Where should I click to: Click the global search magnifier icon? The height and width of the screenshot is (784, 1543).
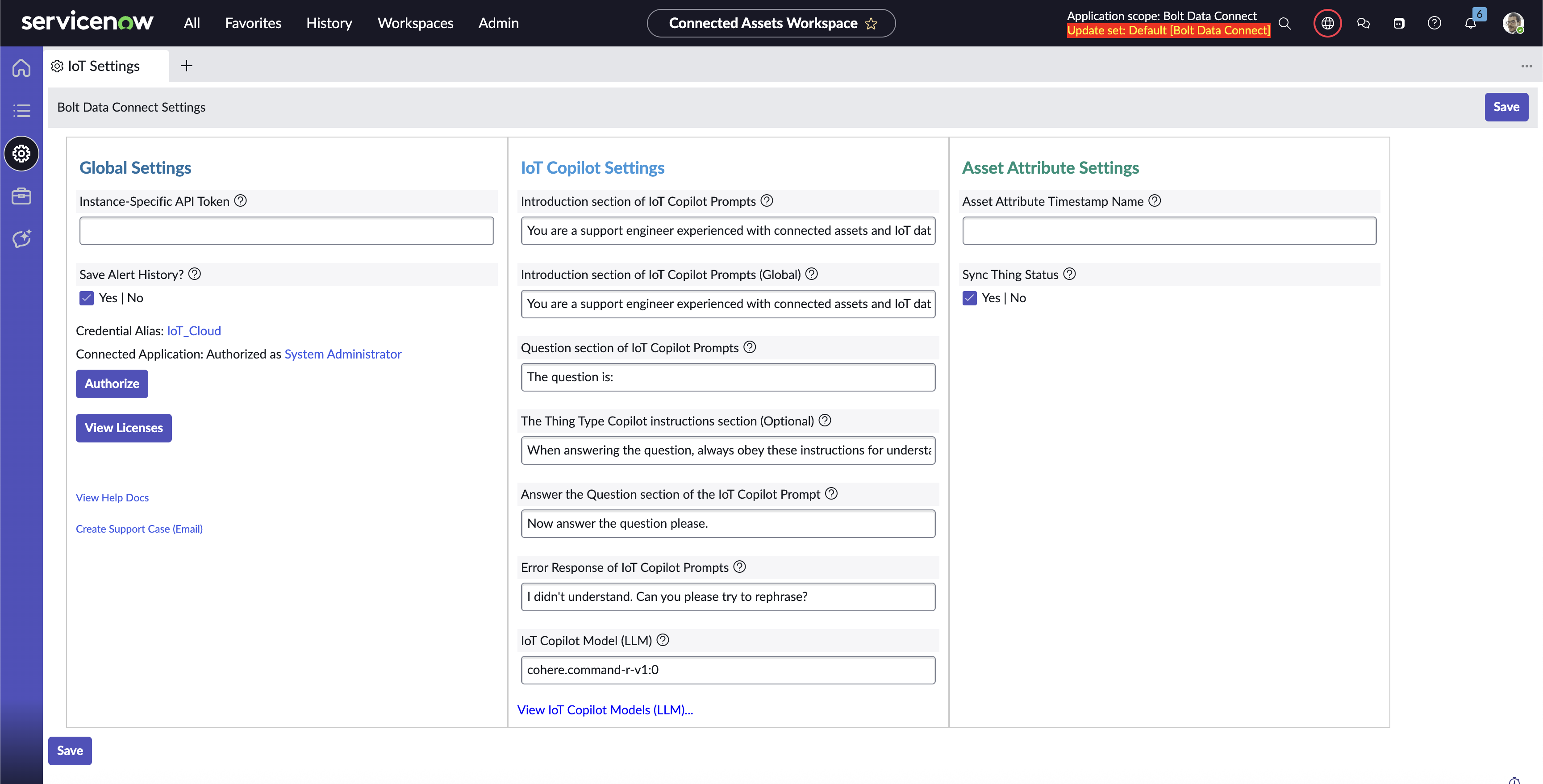tap(1284, 23)
